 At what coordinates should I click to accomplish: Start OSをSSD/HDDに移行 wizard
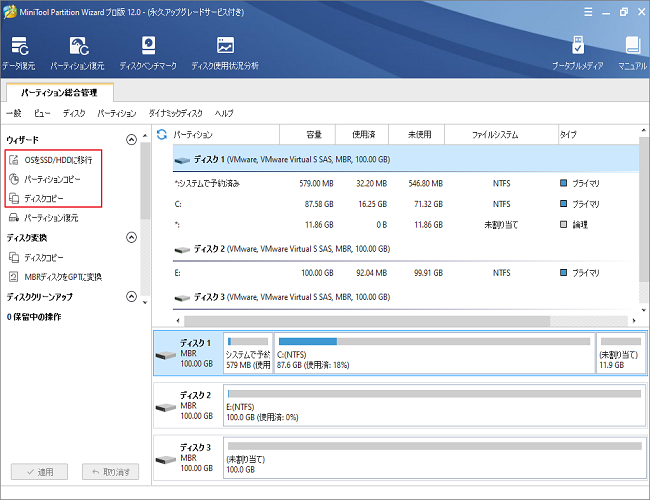pyautogui.click(x=51, y=160)
